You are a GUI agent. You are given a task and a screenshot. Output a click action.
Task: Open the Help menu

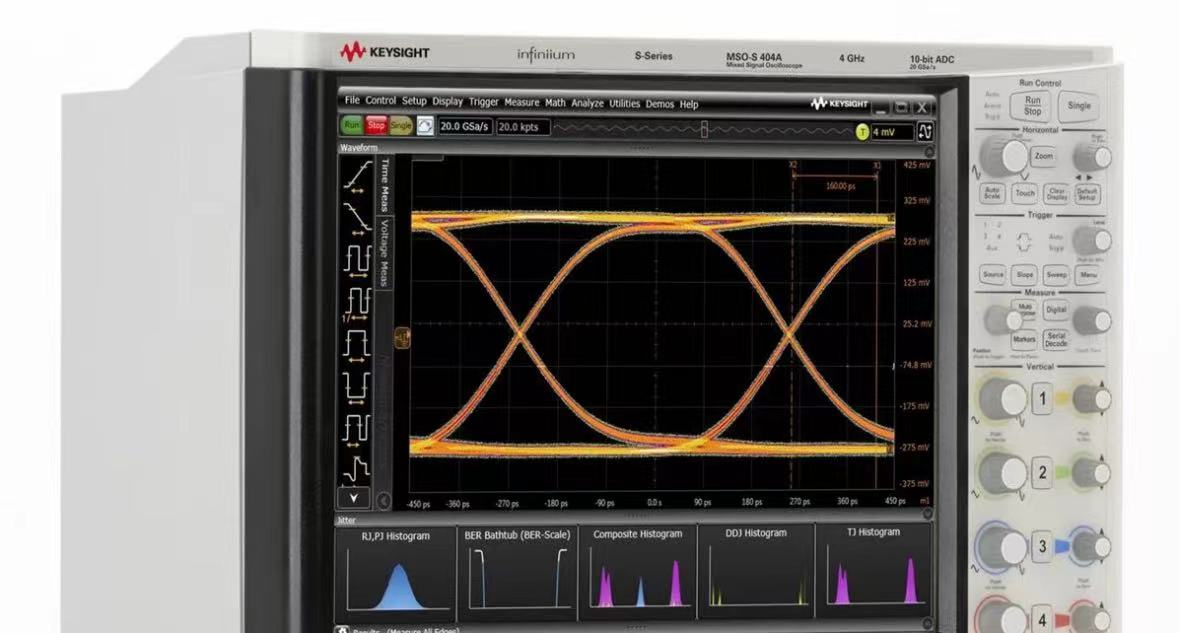(689, 104)
